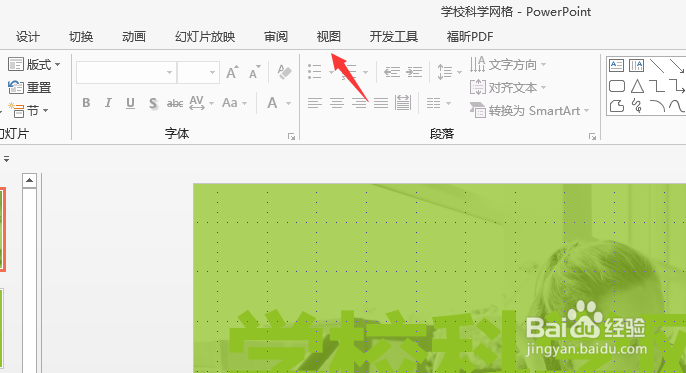Select the arc shape

pos(657,106)
